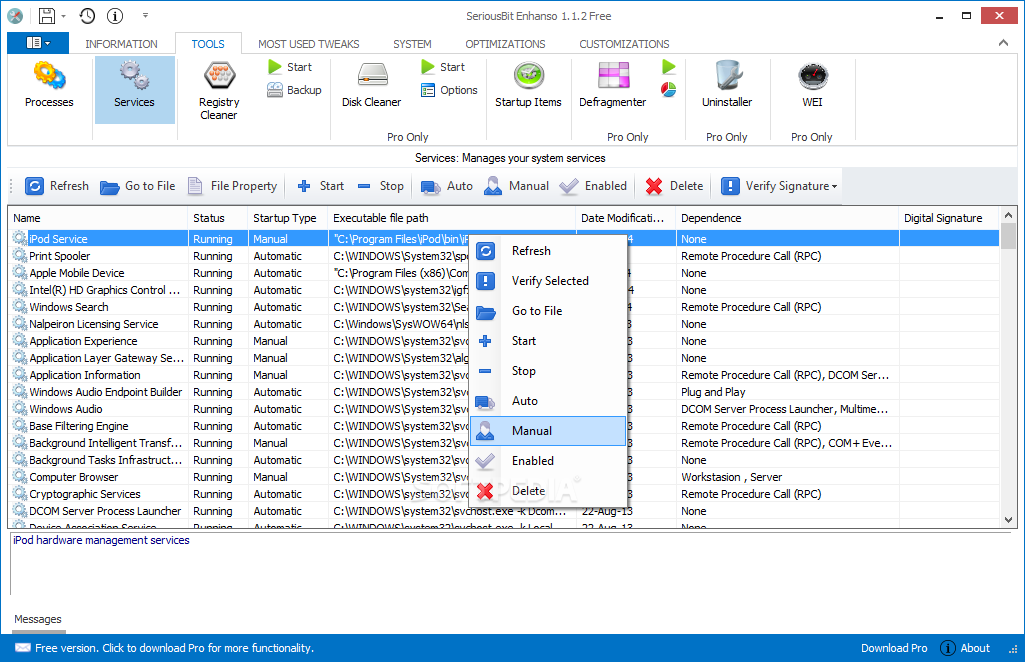
Task: Choose Go to File in context menu
Action: (548, 311)
